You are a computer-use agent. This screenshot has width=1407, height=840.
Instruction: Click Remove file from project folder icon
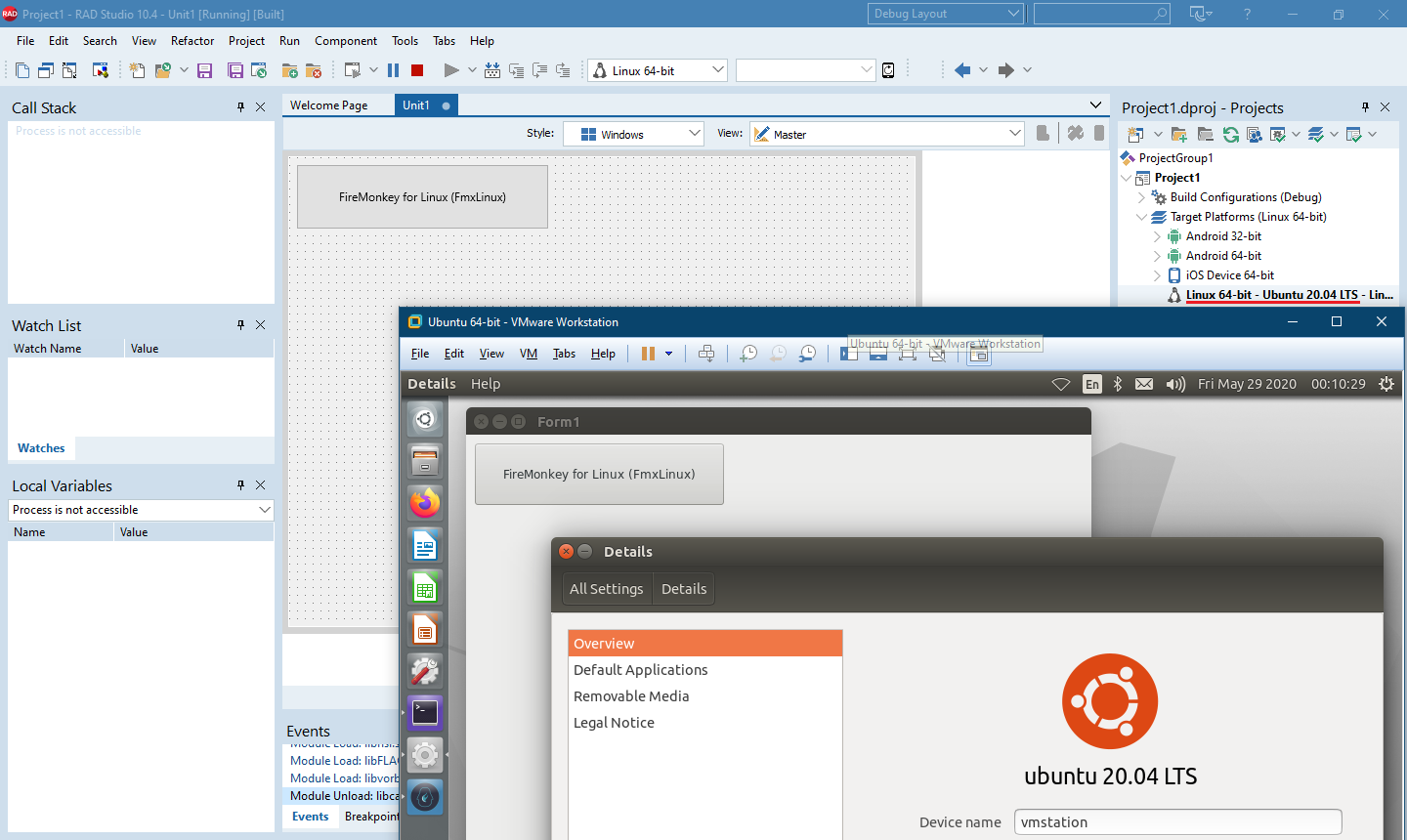314,70
